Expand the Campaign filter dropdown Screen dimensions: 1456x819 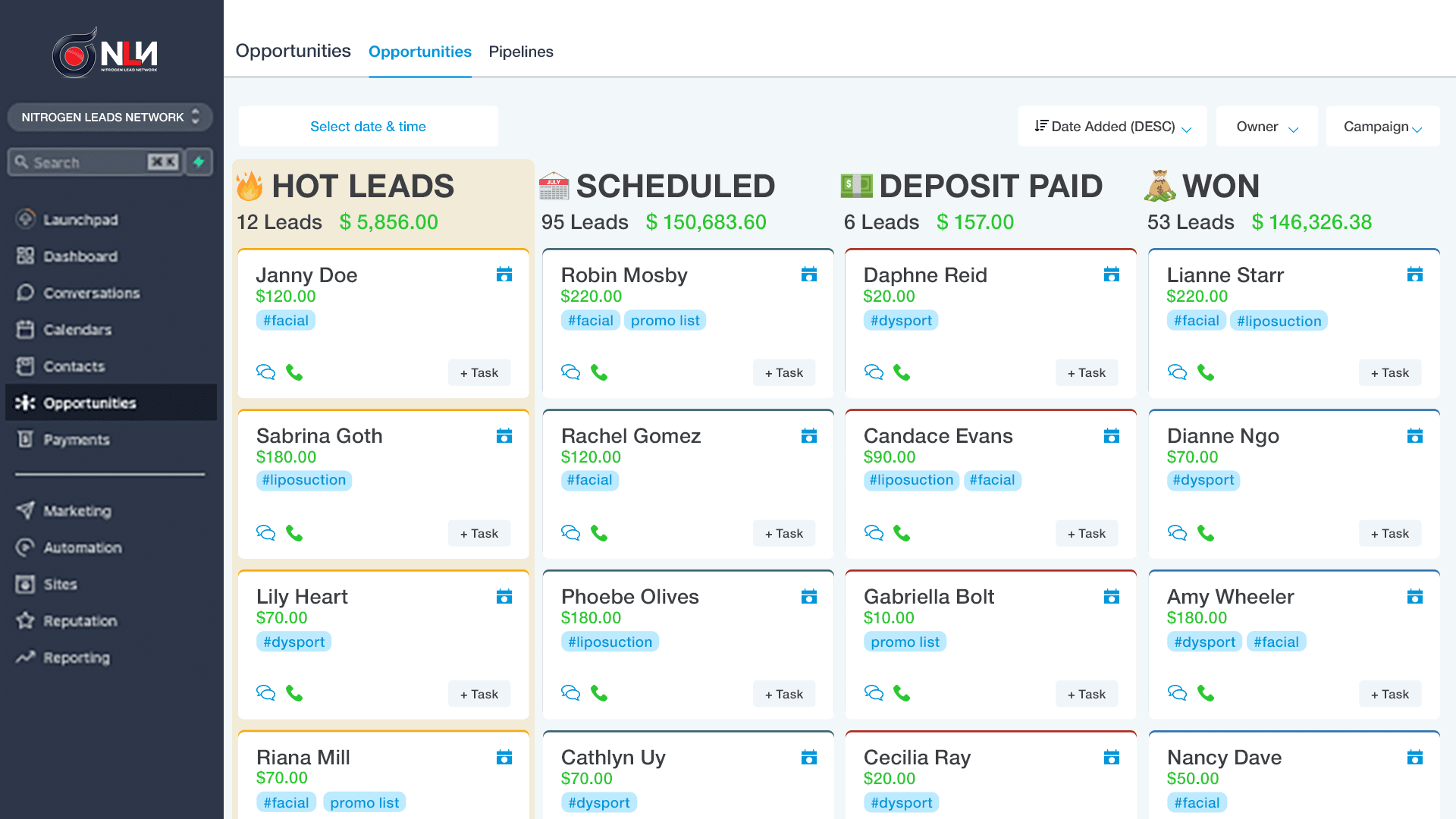(x=1382, y=127)
